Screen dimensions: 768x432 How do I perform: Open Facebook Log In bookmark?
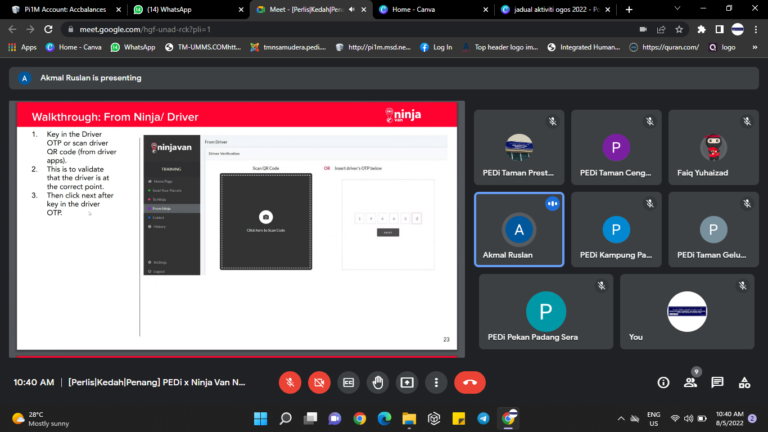coord(436,47)
